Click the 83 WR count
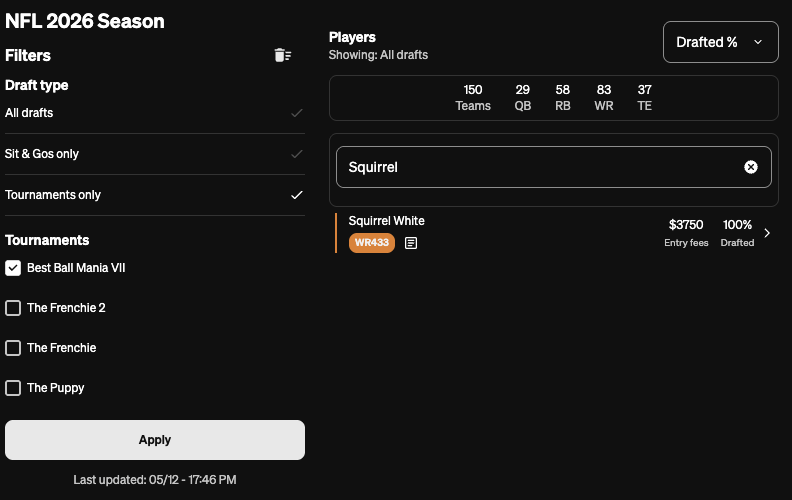Screen dimensions: 792x500 [x=604, y=97]
